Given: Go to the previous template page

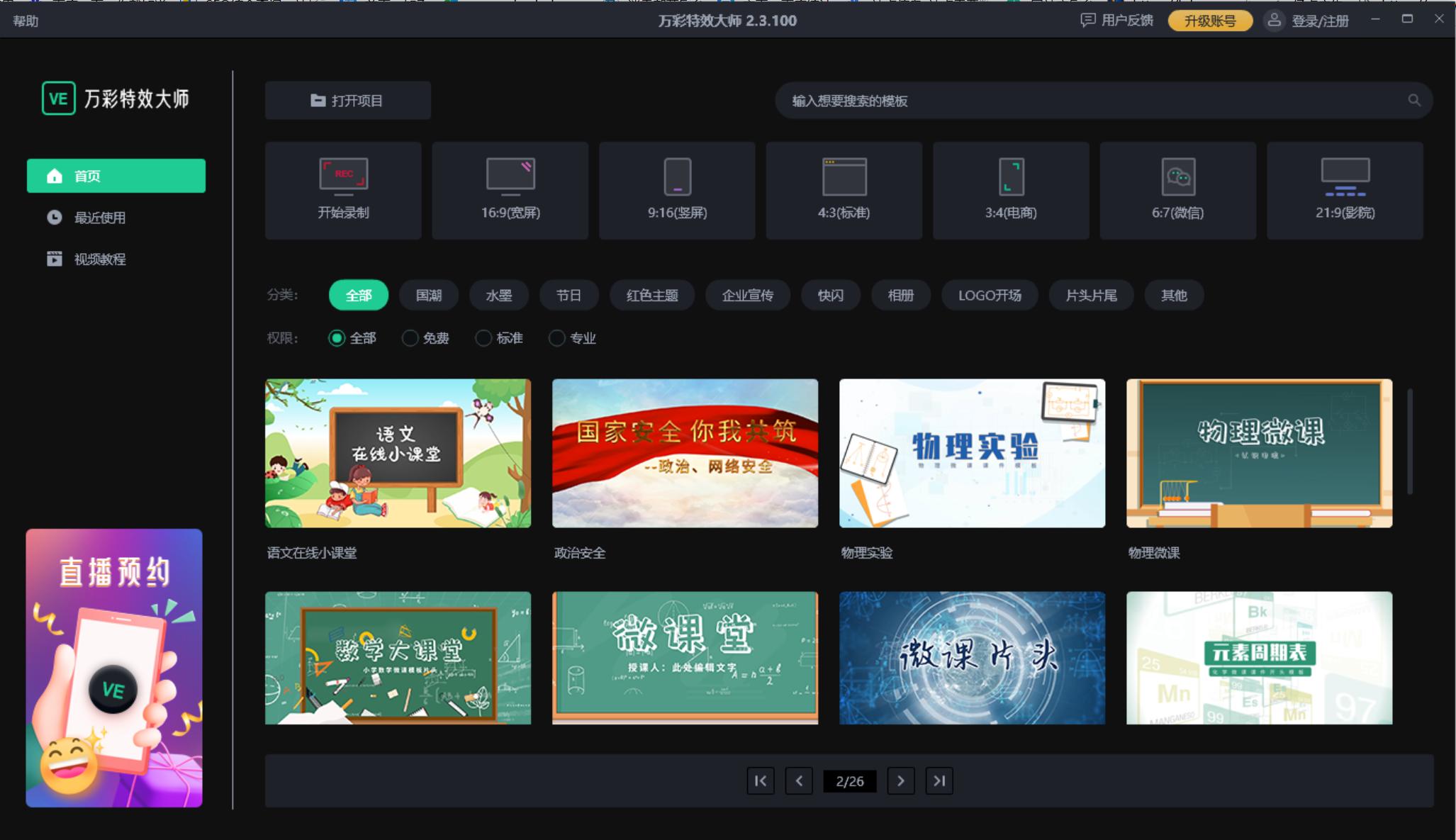Looking at the screenshot, I should pyautogui.click(x=799, y=780).
